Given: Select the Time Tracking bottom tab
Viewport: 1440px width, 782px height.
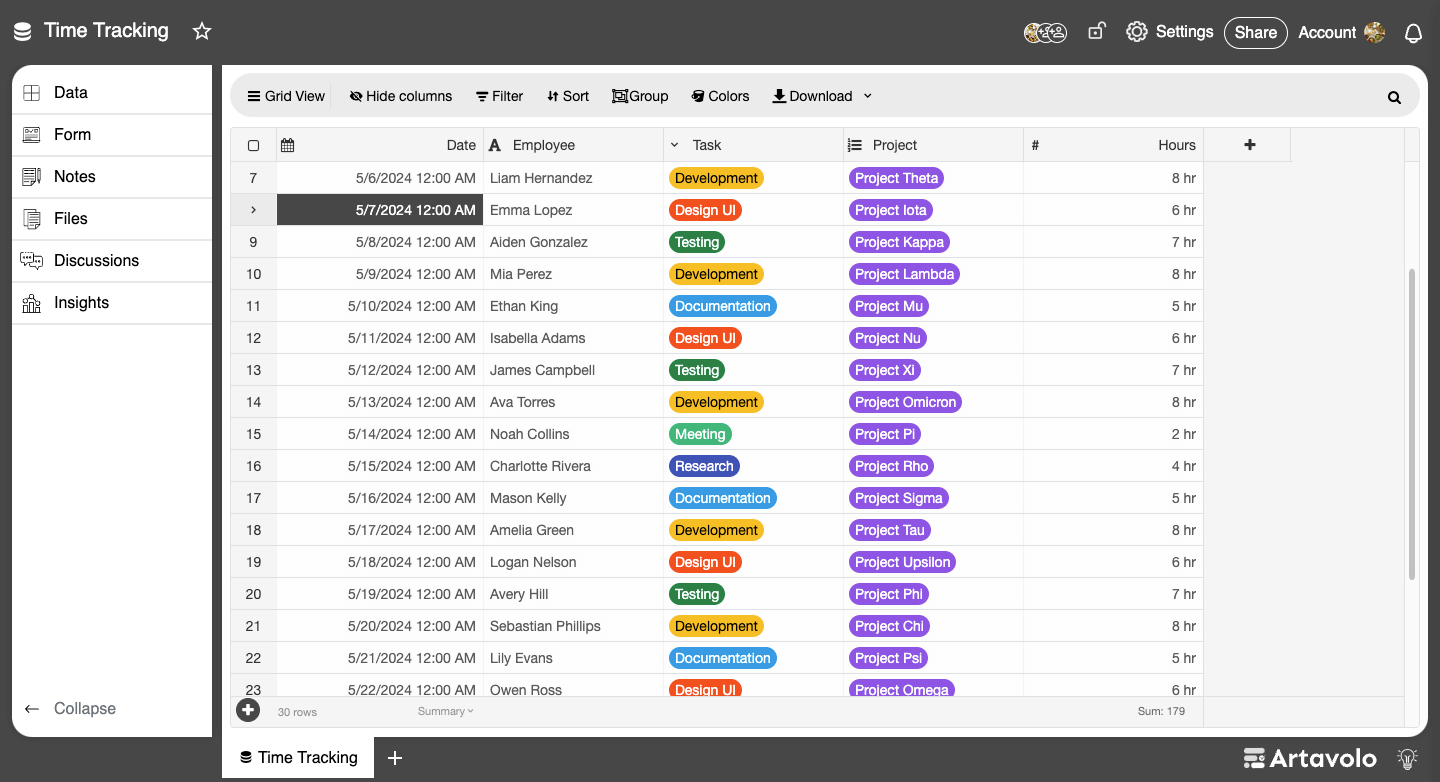Looking at the screenshot, I should pos(298,758).
